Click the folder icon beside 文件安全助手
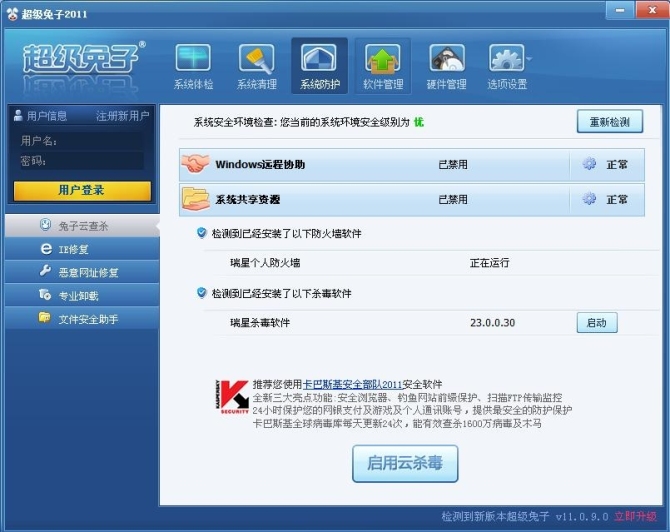Image resolution: width=670 pixels, height=532 pixels. (x=44, y=317)
